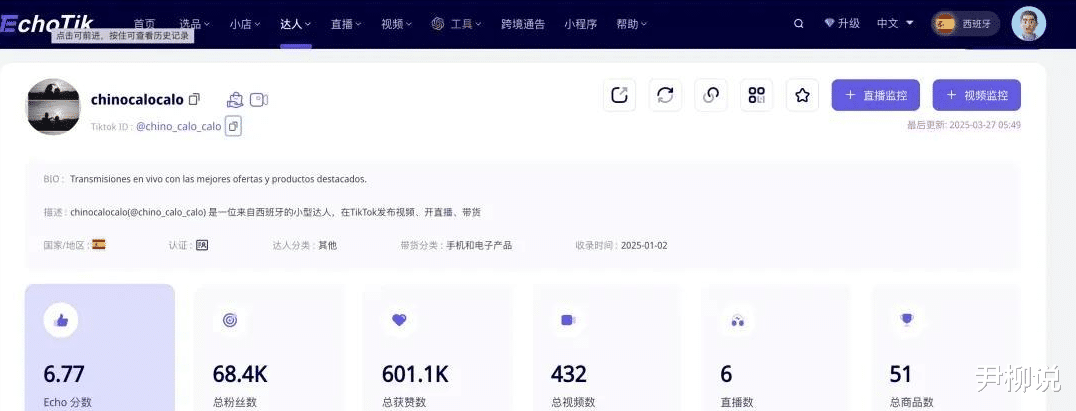
Task: Copy the chinocalocalo name icon
Action: (194, 99)
